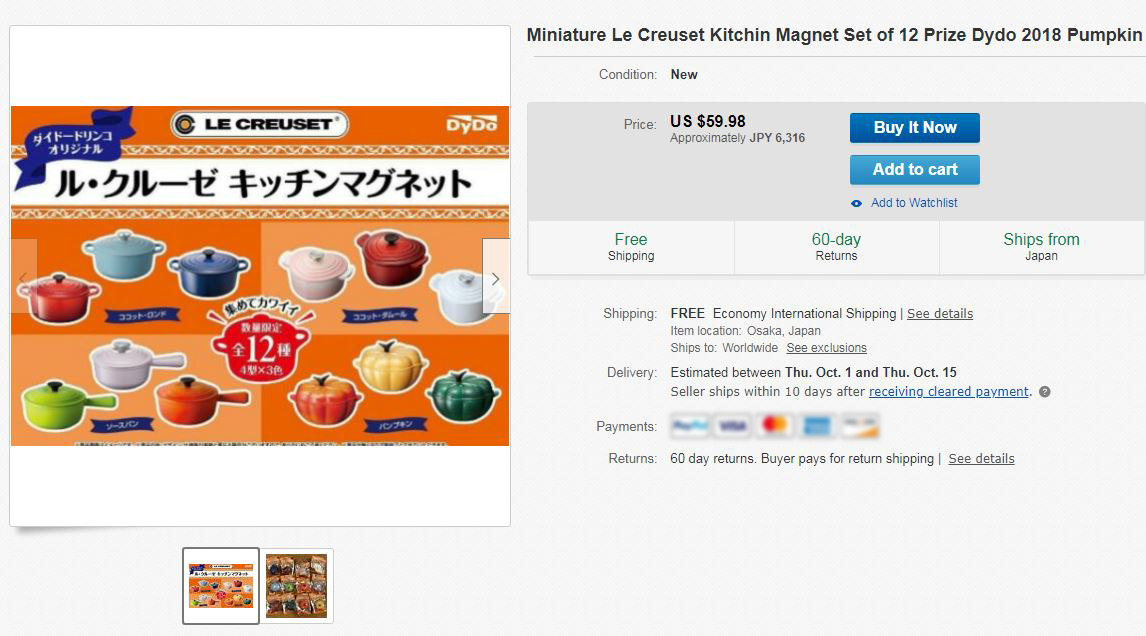Click the previous image arrow on the gallery
The width and height of the screenshot is (1146, 636).
(x=24, y=276)
